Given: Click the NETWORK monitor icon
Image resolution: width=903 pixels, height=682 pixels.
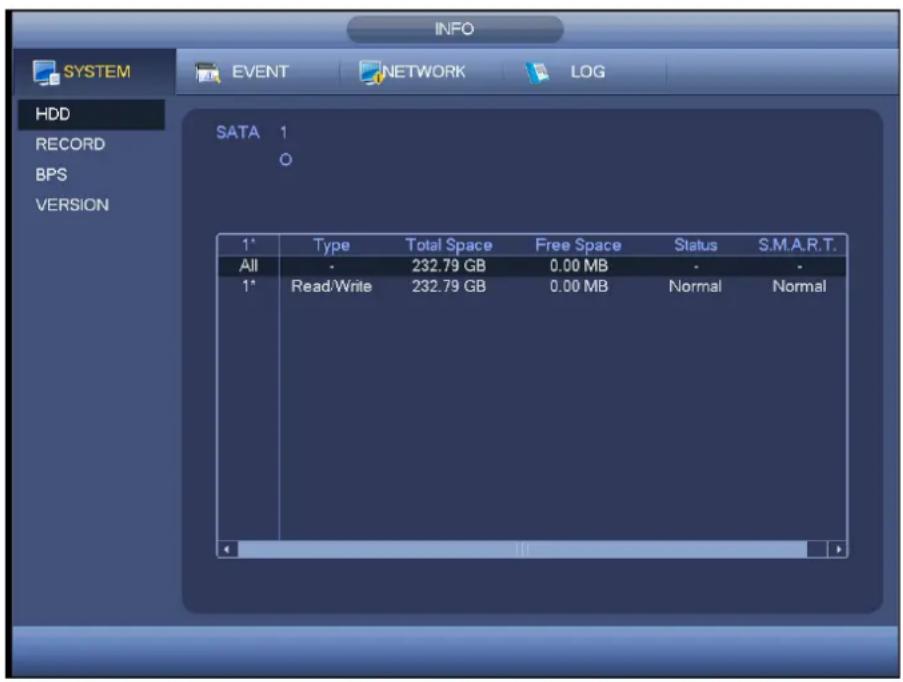Looking at the screenshot, I should [x=371, y=73].
